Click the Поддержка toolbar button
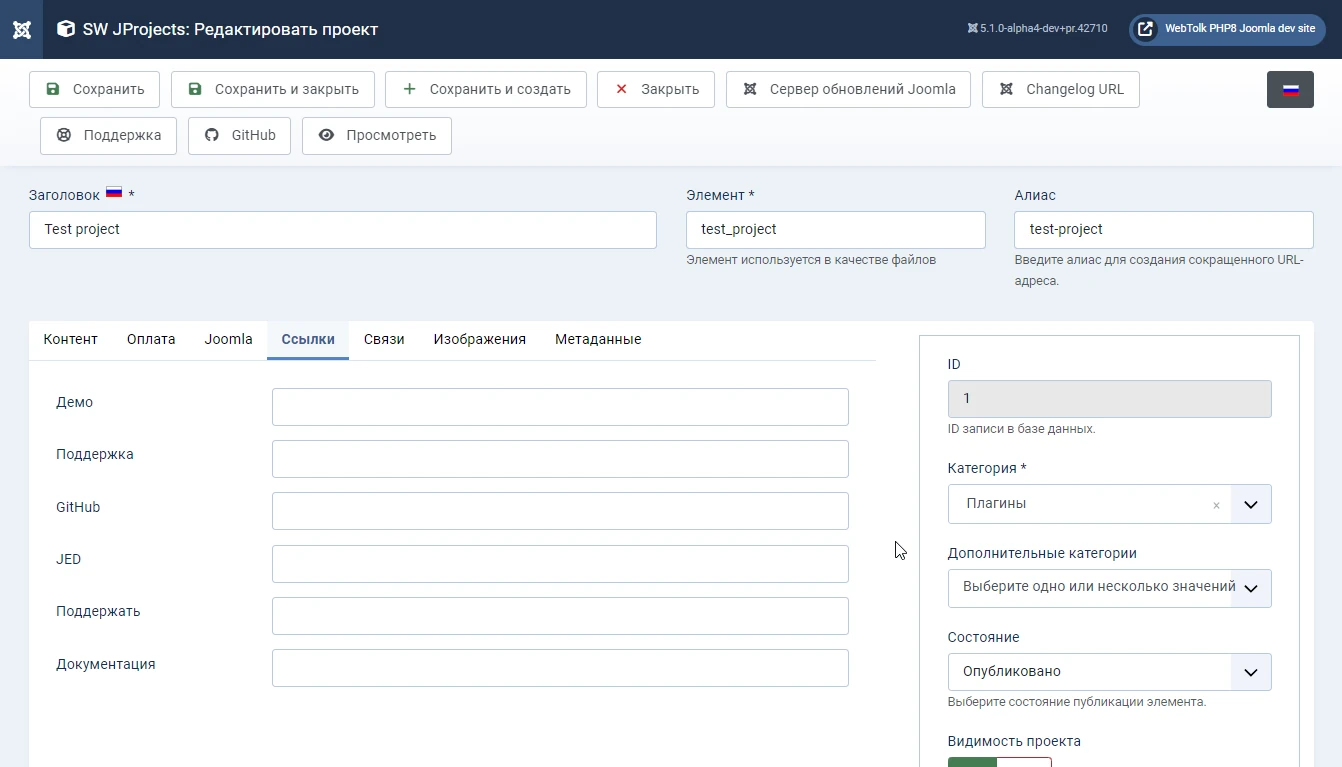 (x=108, y=136)
